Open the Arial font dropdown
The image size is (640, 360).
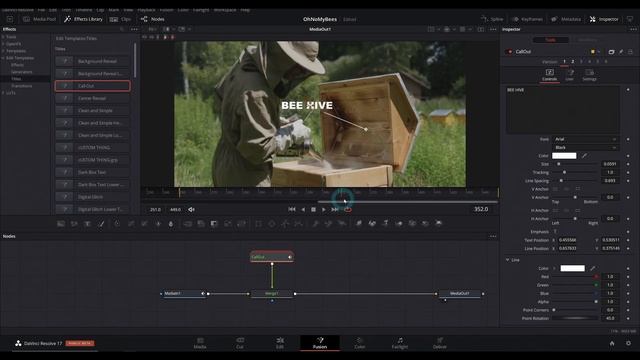[x=585, y=139]
